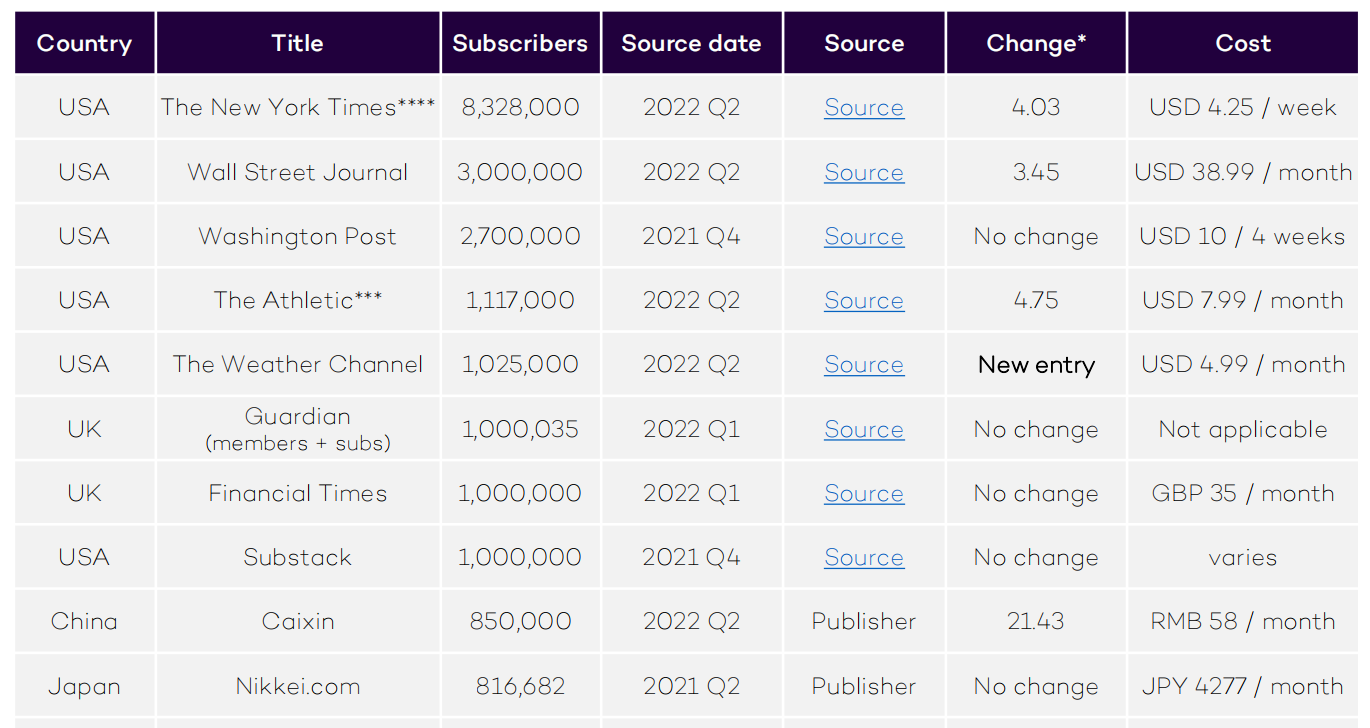Click the USD 4.99 / month cost
1370x728 pixels.
click(x=1243, y=363)
